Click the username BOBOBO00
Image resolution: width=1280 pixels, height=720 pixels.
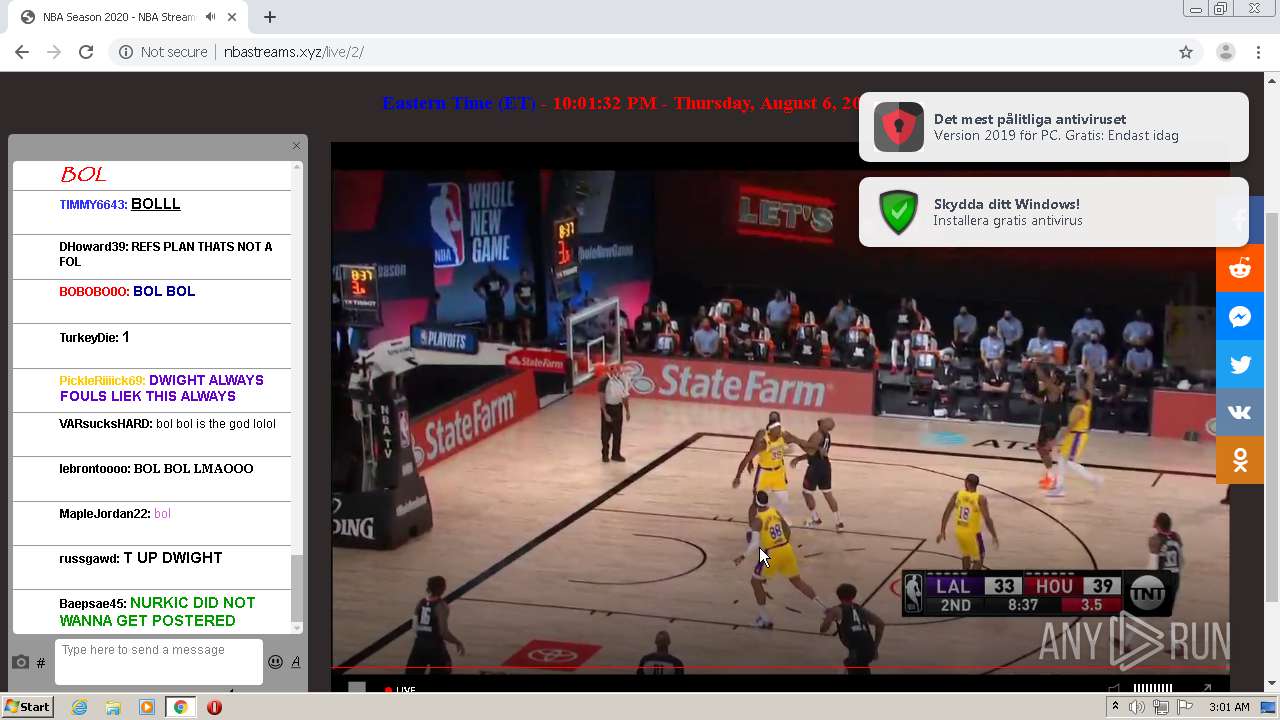[93, 292]
